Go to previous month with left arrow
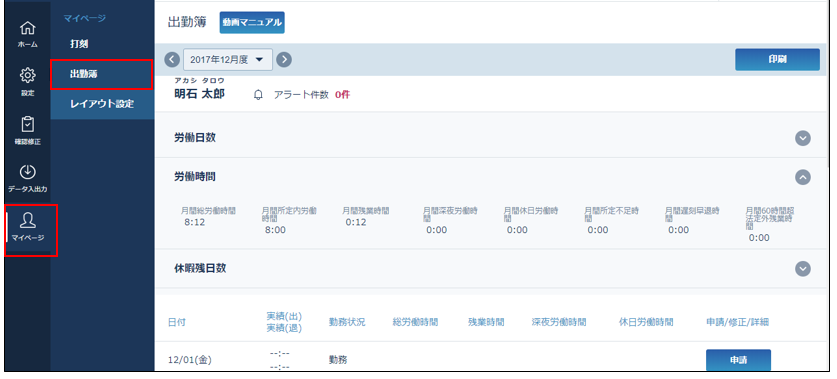 click(x=172, y=60)
